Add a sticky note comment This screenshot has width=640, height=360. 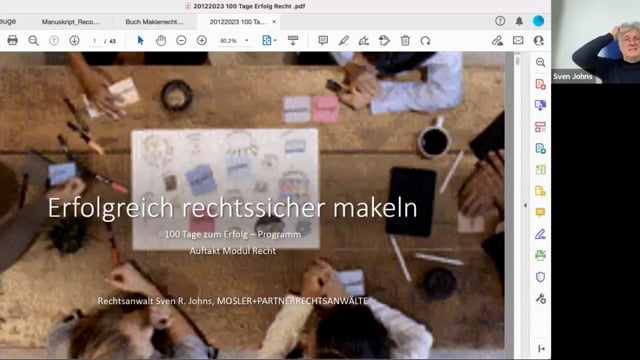click(323, 40)
